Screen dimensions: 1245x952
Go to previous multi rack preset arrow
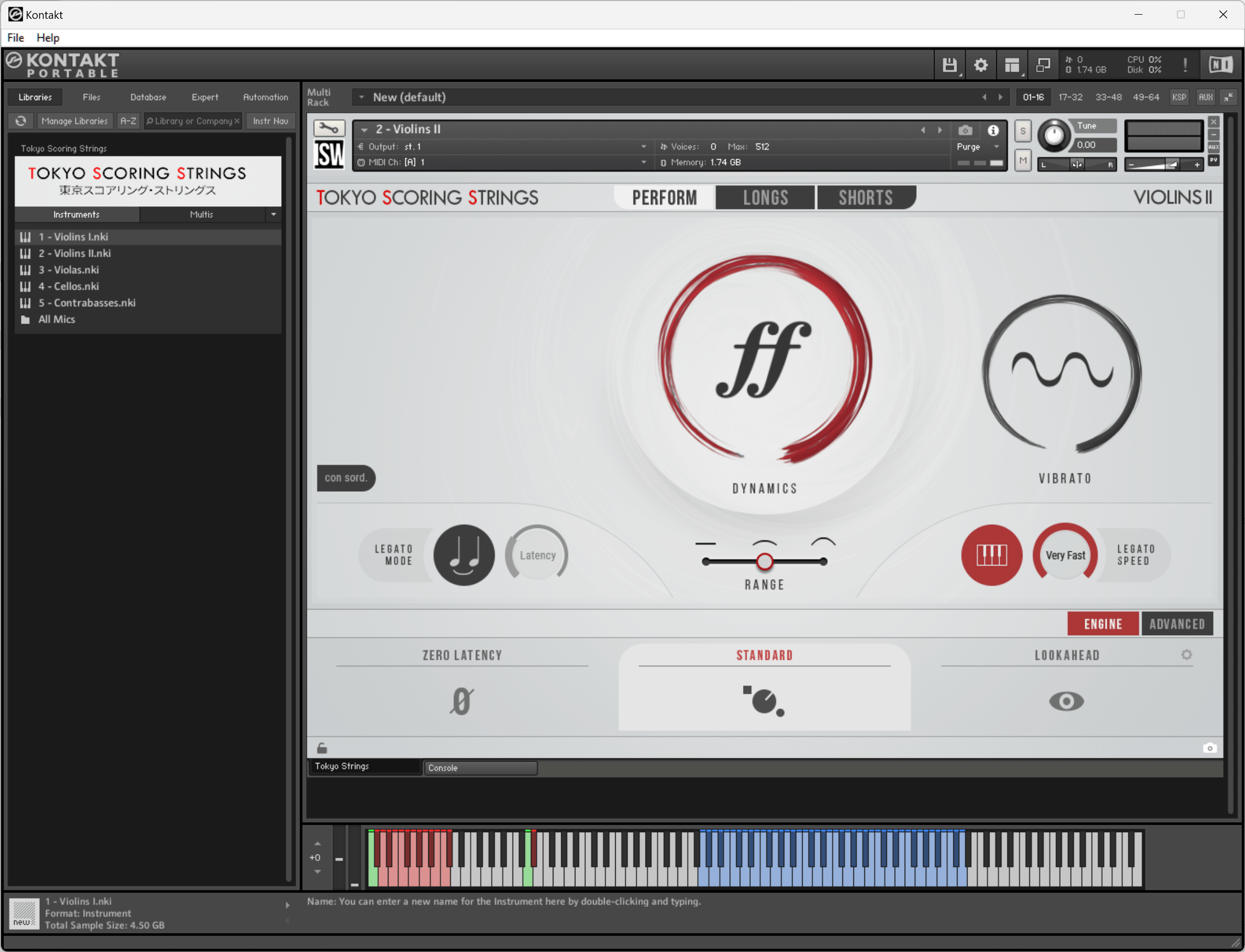click(984, 97)
